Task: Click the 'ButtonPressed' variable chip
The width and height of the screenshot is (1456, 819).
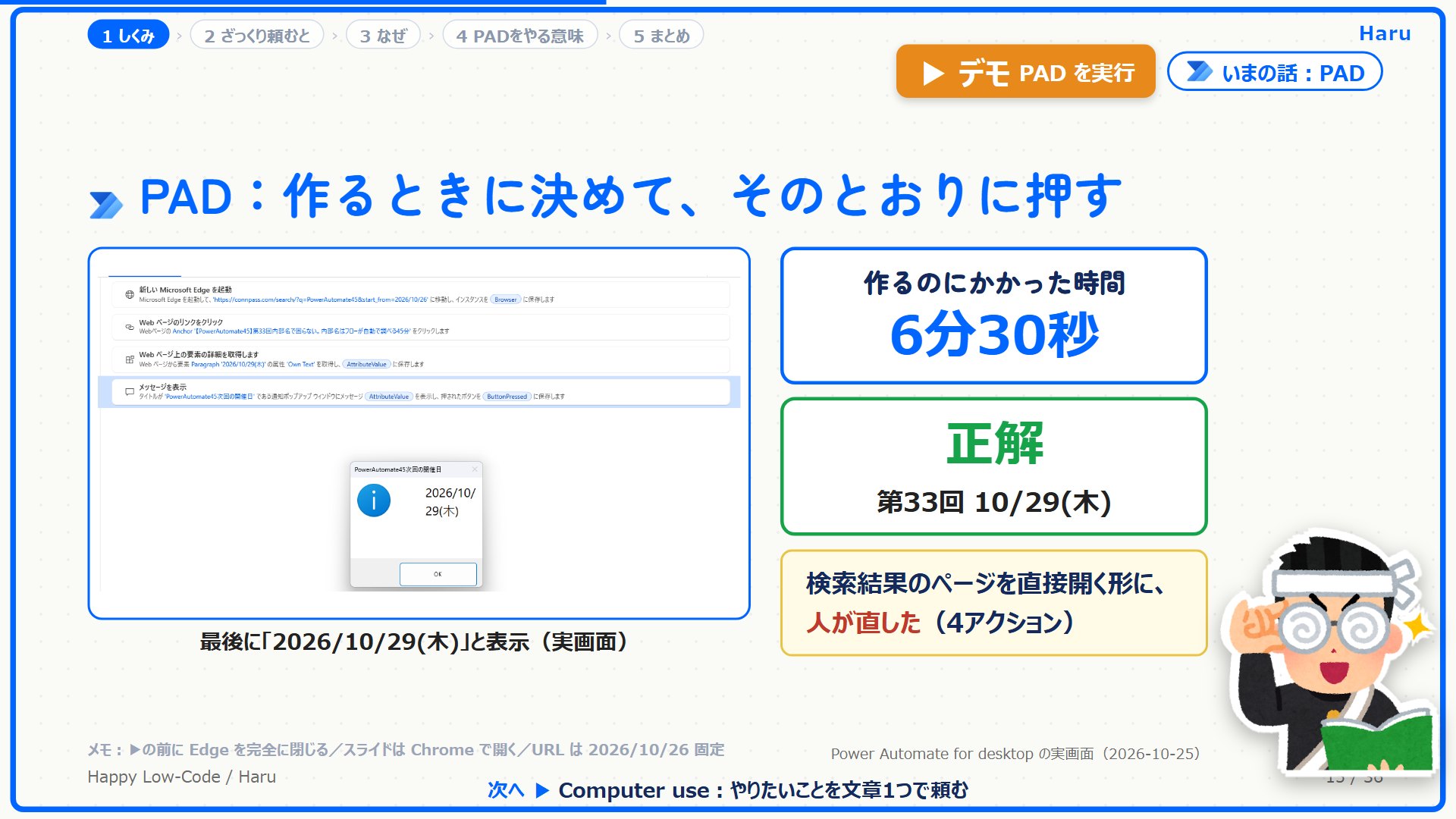Action: click(507, 397)
